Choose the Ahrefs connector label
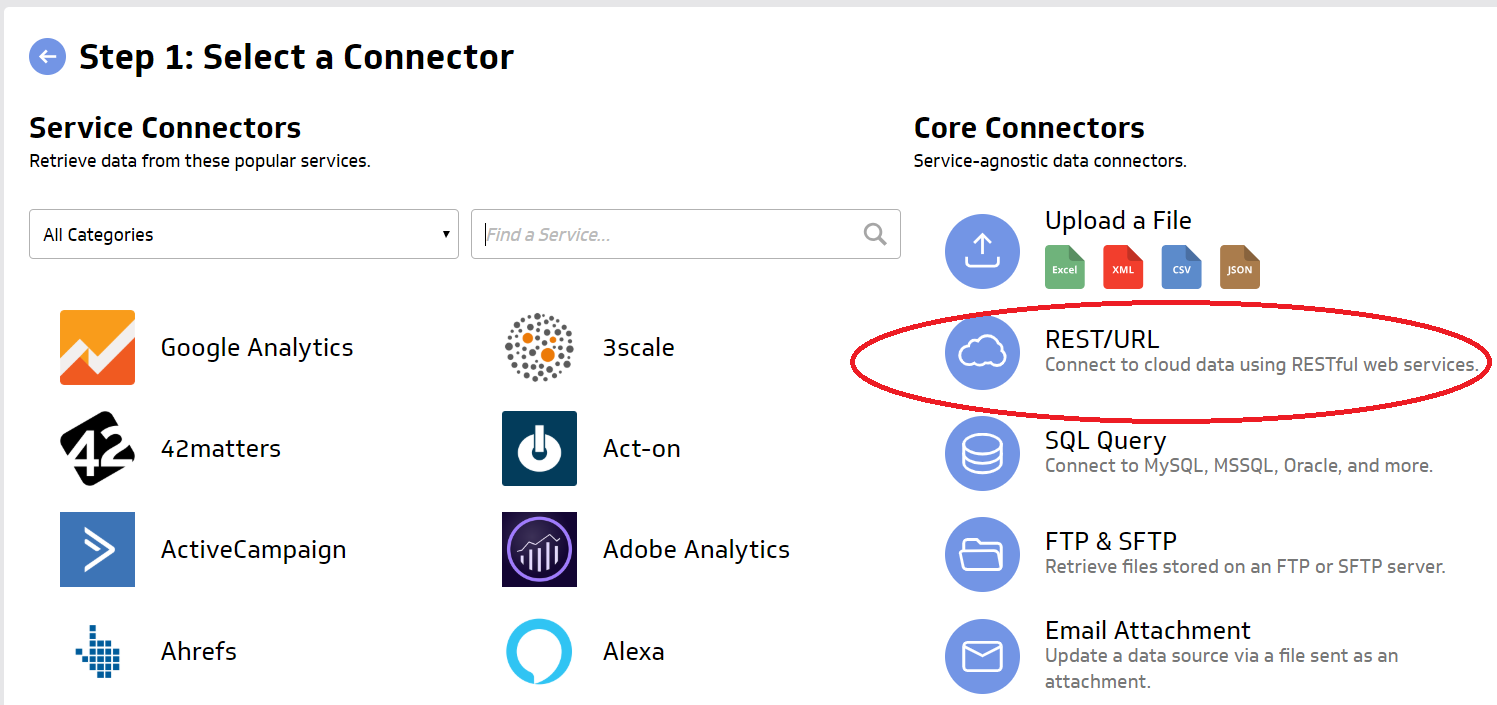1497x705 pixels. (x=199, y=651)
